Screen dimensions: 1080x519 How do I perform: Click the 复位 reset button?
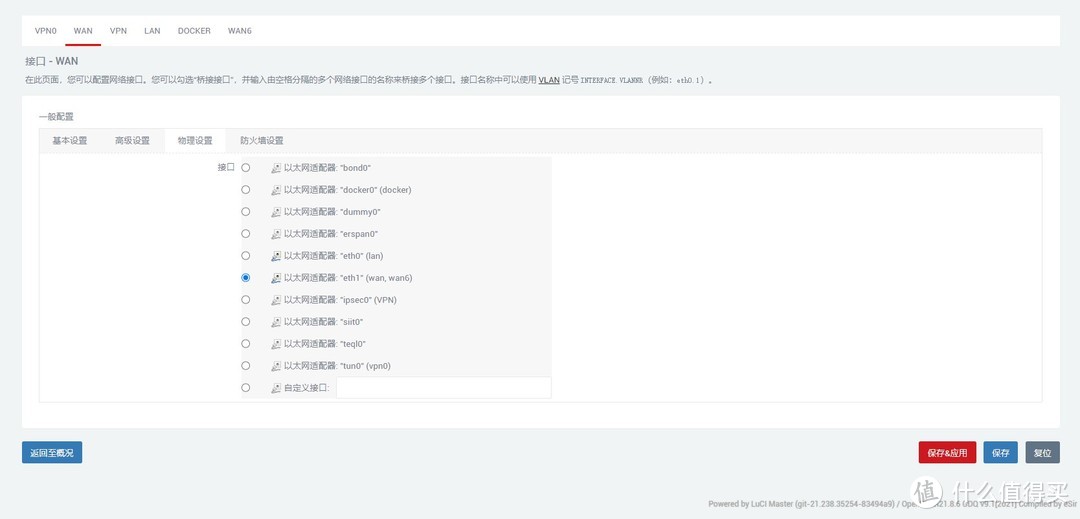[1043, 452]
